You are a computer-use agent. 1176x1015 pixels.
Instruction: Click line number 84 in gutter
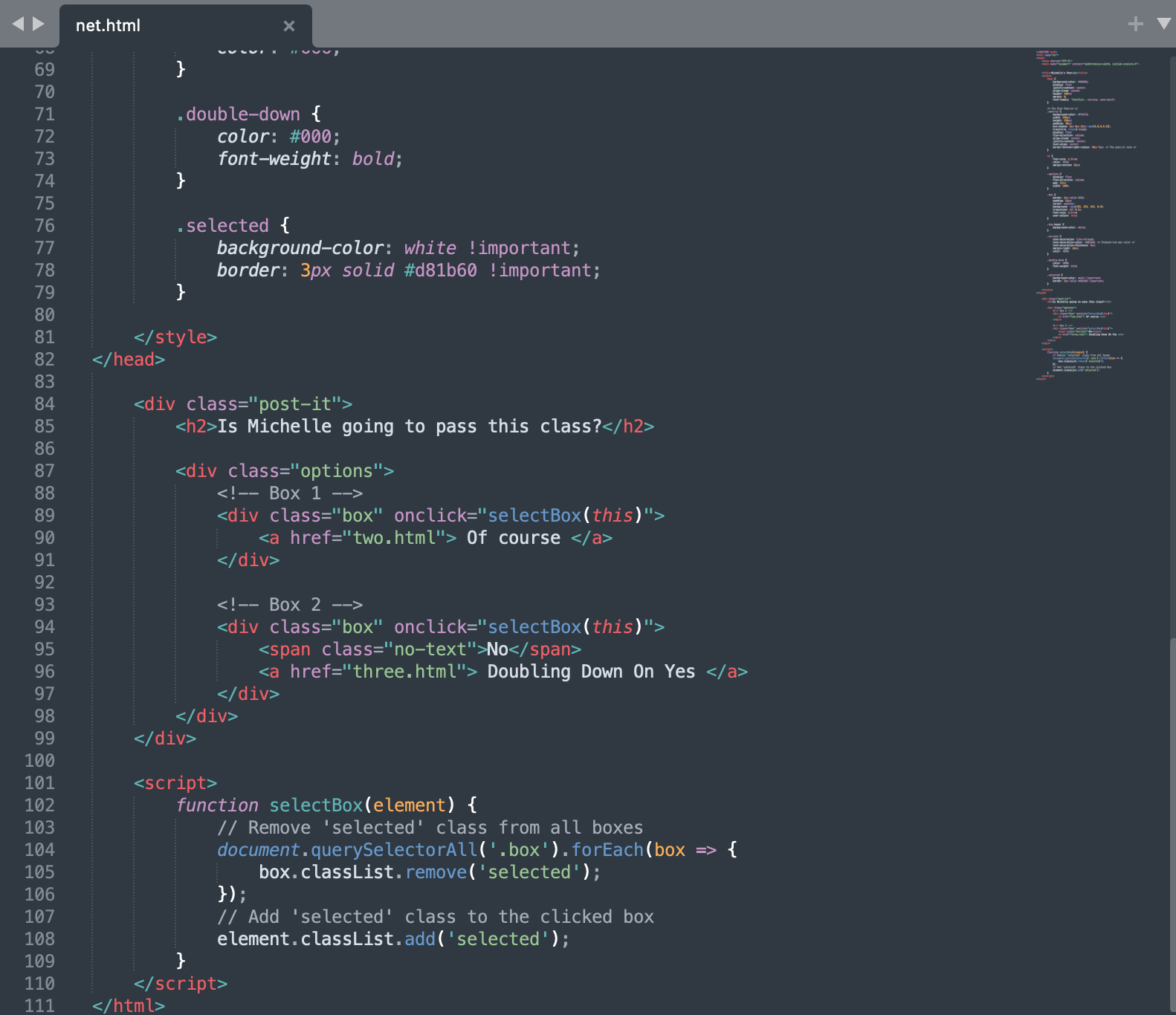45,404
